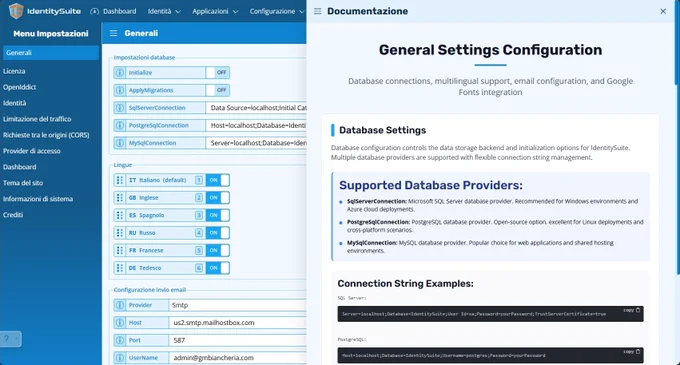Grab the drag handle for Tedesco

point(120,268)
